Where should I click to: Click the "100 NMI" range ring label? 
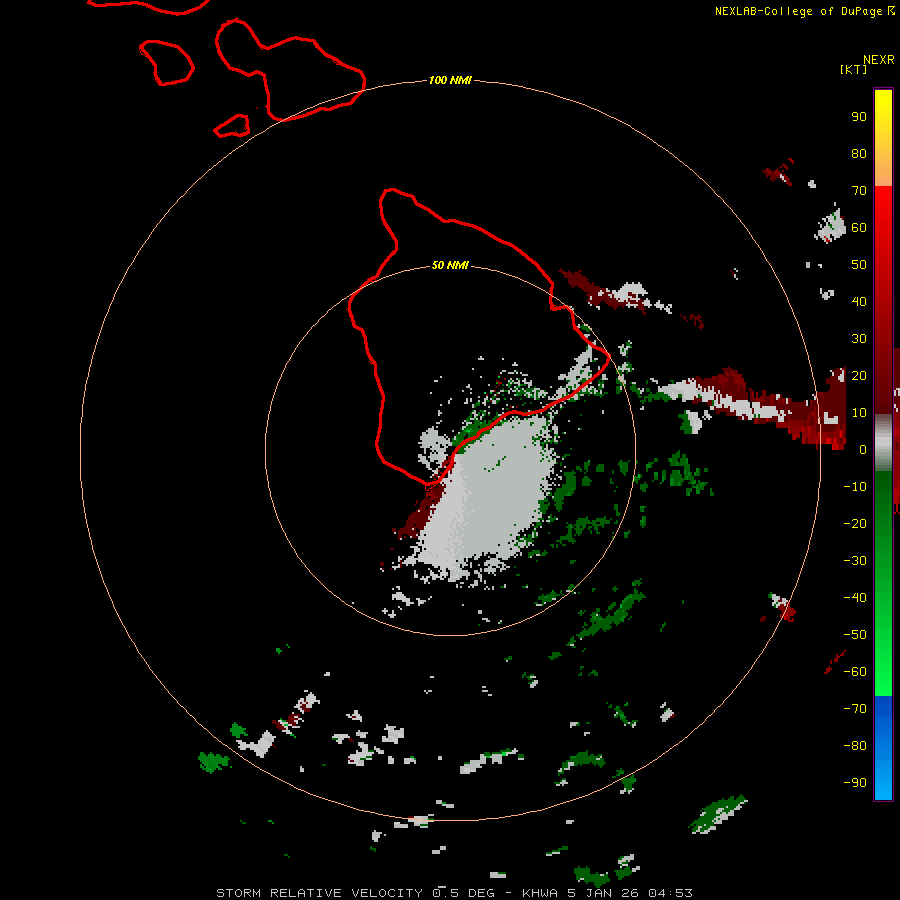[x=450, y=80]
